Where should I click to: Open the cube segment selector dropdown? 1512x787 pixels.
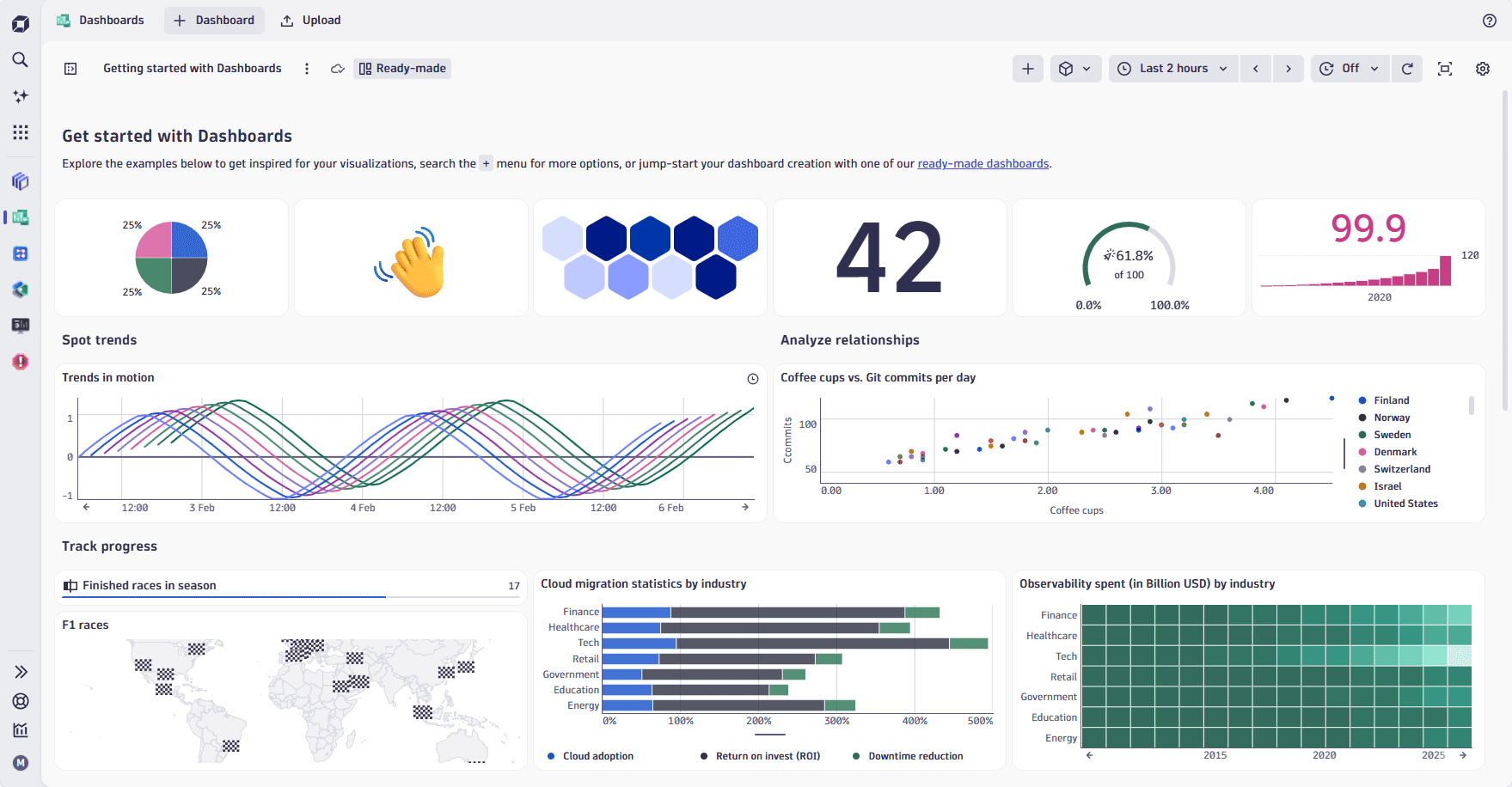[1075, 69]
